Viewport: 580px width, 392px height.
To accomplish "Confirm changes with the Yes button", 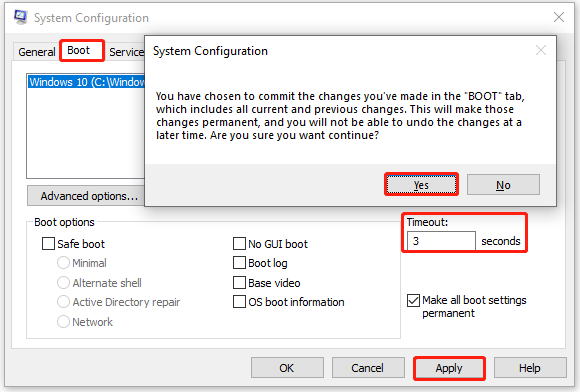I will (421, 185).
